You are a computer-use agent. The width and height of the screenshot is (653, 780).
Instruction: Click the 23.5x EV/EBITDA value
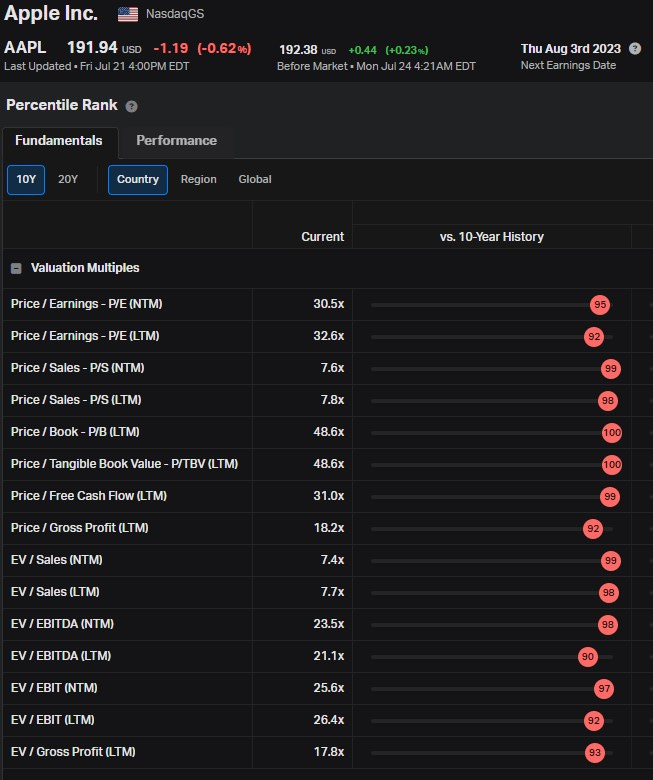(x=329, y=624)
